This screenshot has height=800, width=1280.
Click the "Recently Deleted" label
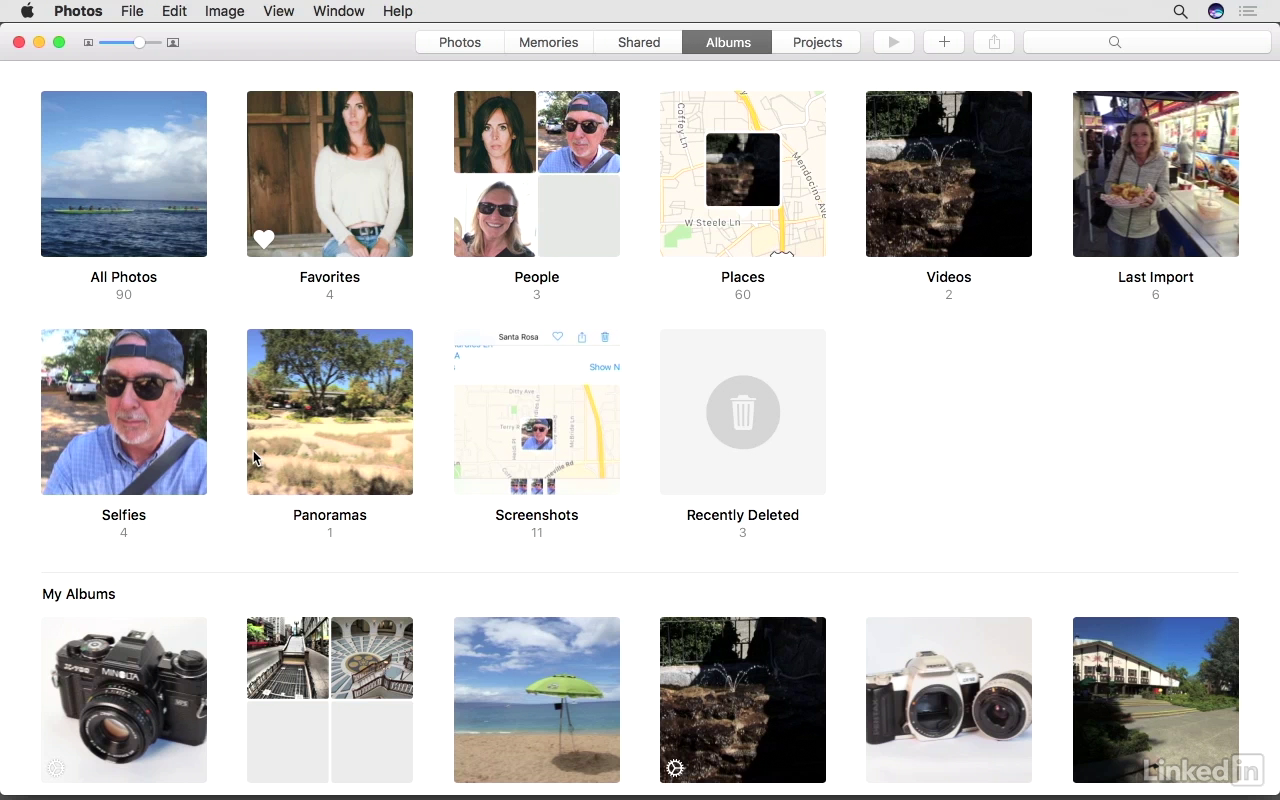(743, 515)
